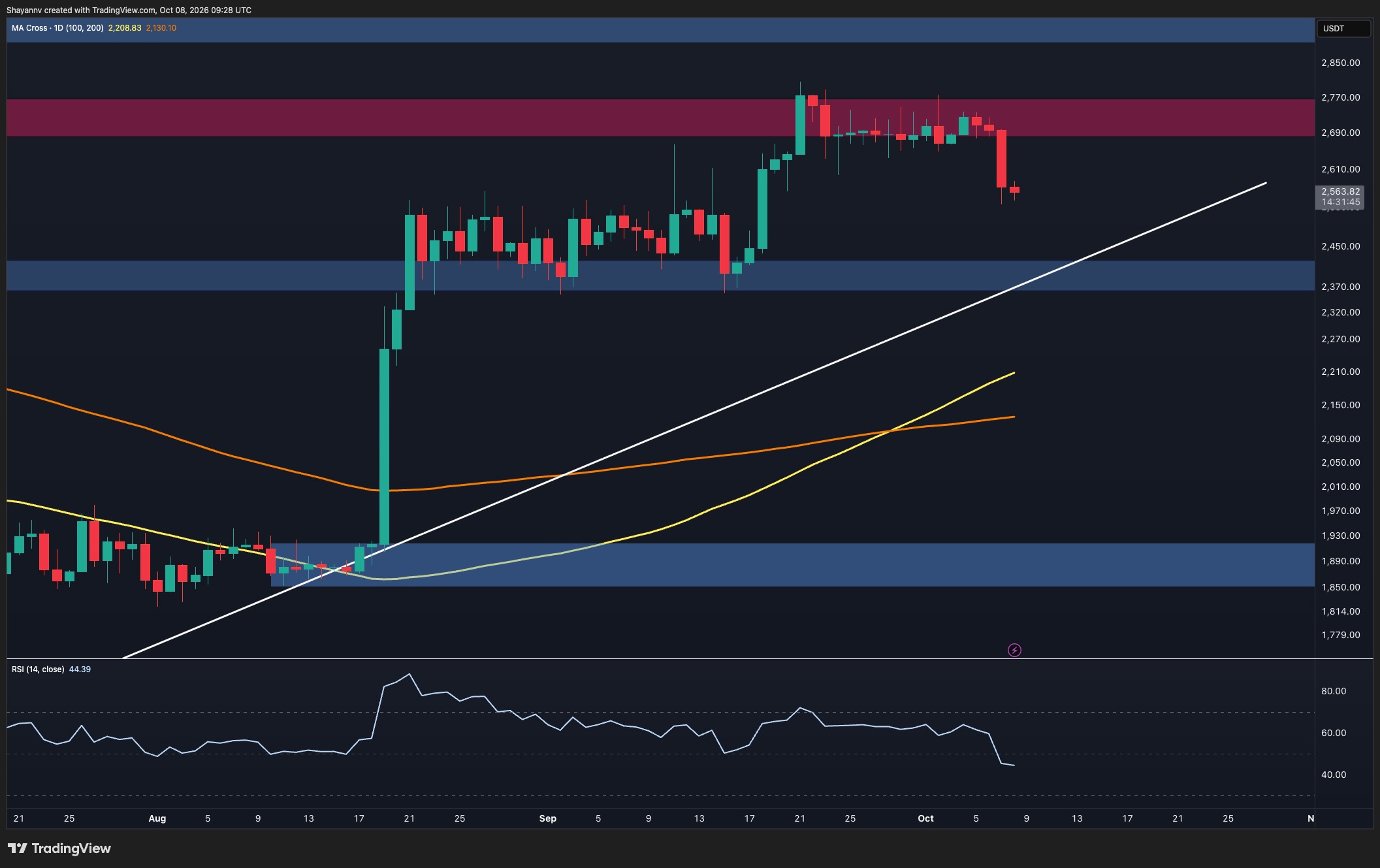Click the chart attribution header text
The image size is (1380, 868).
coord(129,10)
